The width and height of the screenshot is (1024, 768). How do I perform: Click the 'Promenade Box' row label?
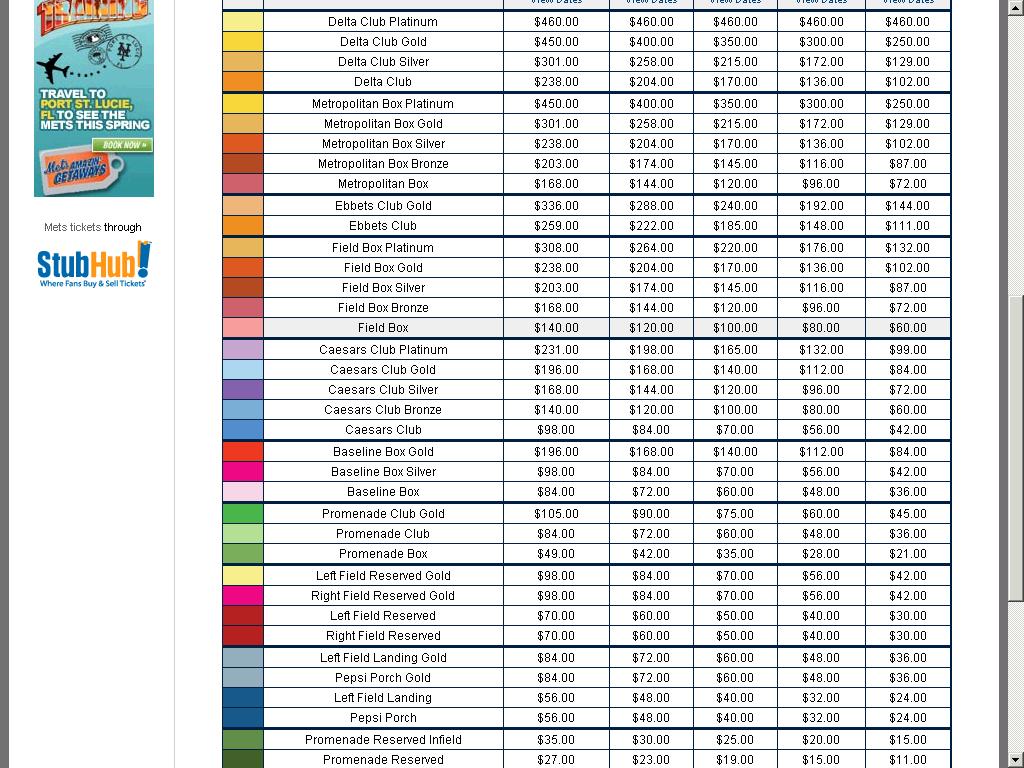click(383, 554)
